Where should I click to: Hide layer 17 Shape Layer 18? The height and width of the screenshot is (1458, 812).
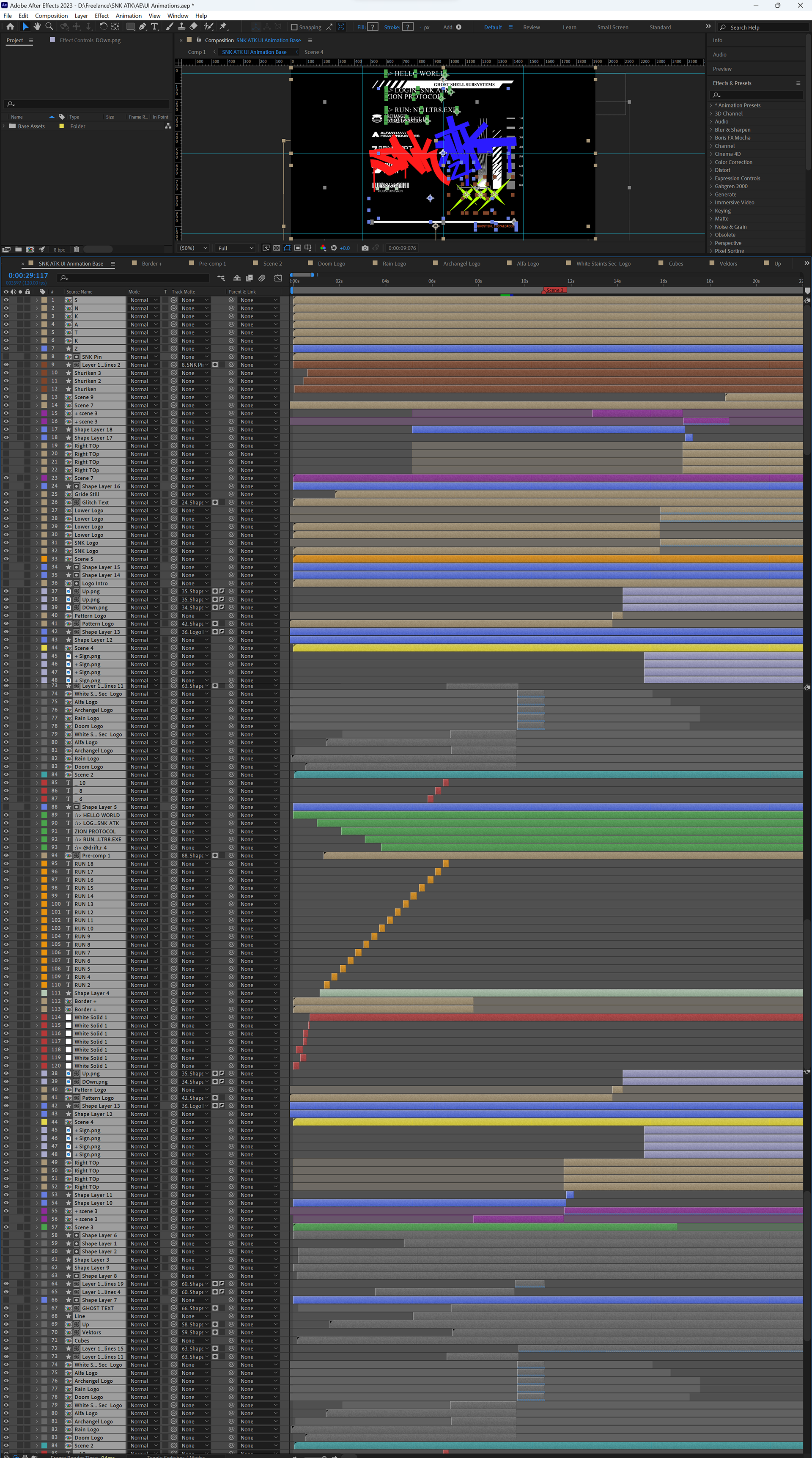tap(6, 430)
